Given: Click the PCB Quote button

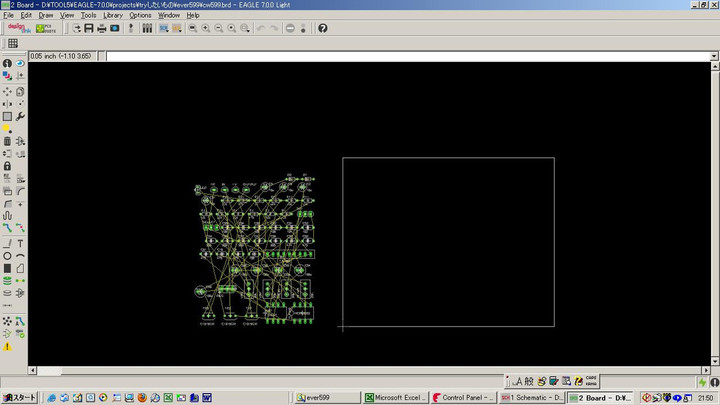Looking at the screenshot, I should tap(46, 28).
